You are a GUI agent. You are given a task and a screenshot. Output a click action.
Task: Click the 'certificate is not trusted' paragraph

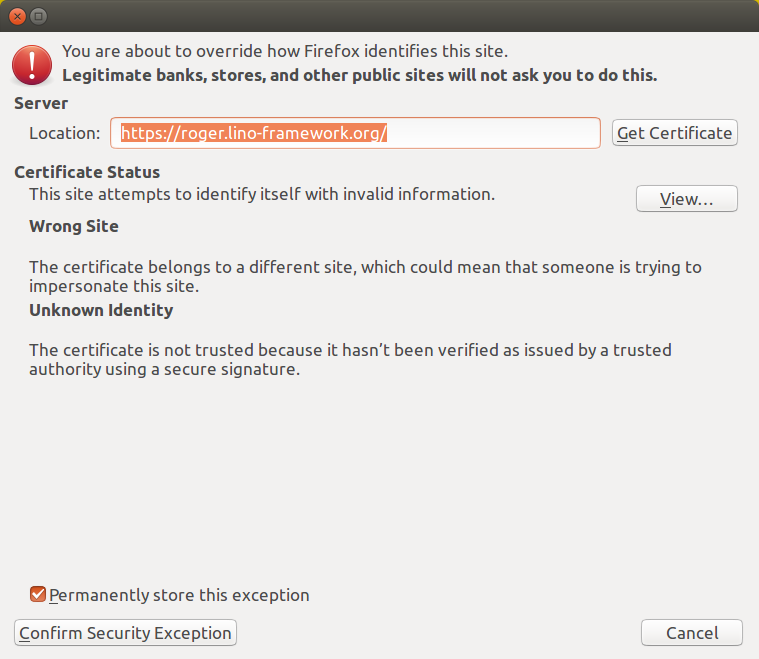tap(350, 359)
